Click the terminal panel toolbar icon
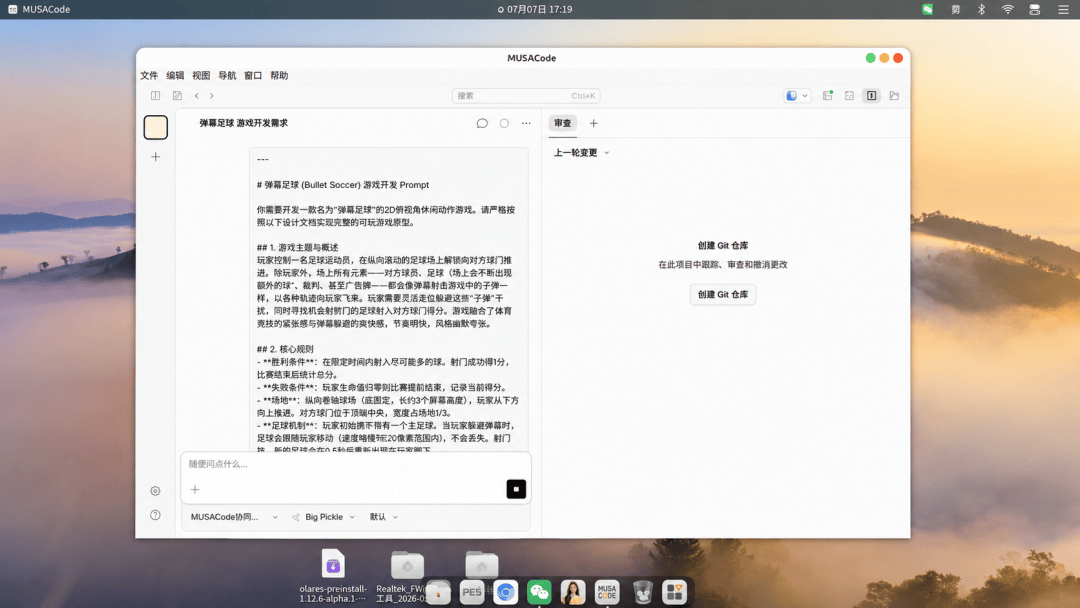1080x608 pixels. point(849,96)
